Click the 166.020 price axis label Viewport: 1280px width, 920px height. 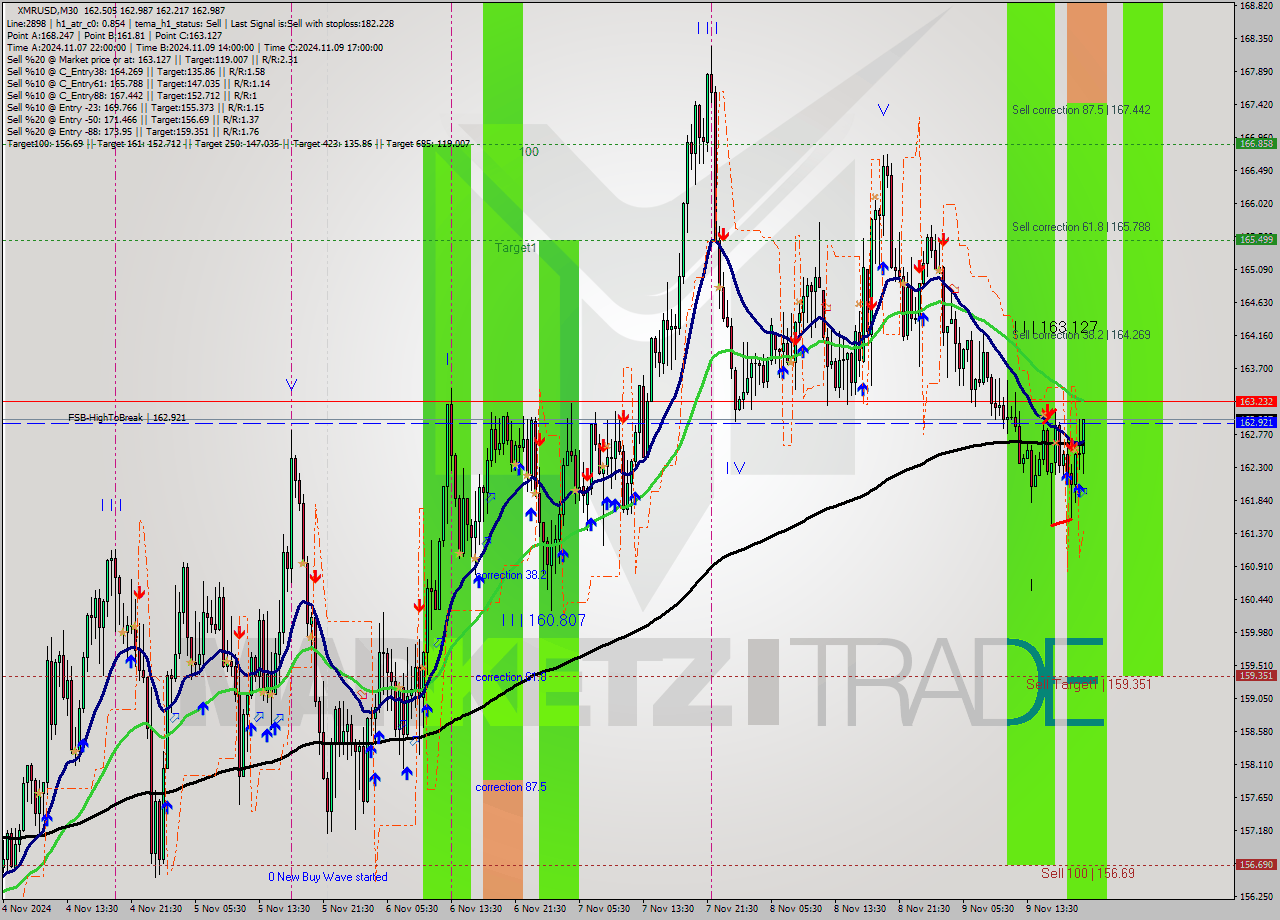click(1256, 203)
